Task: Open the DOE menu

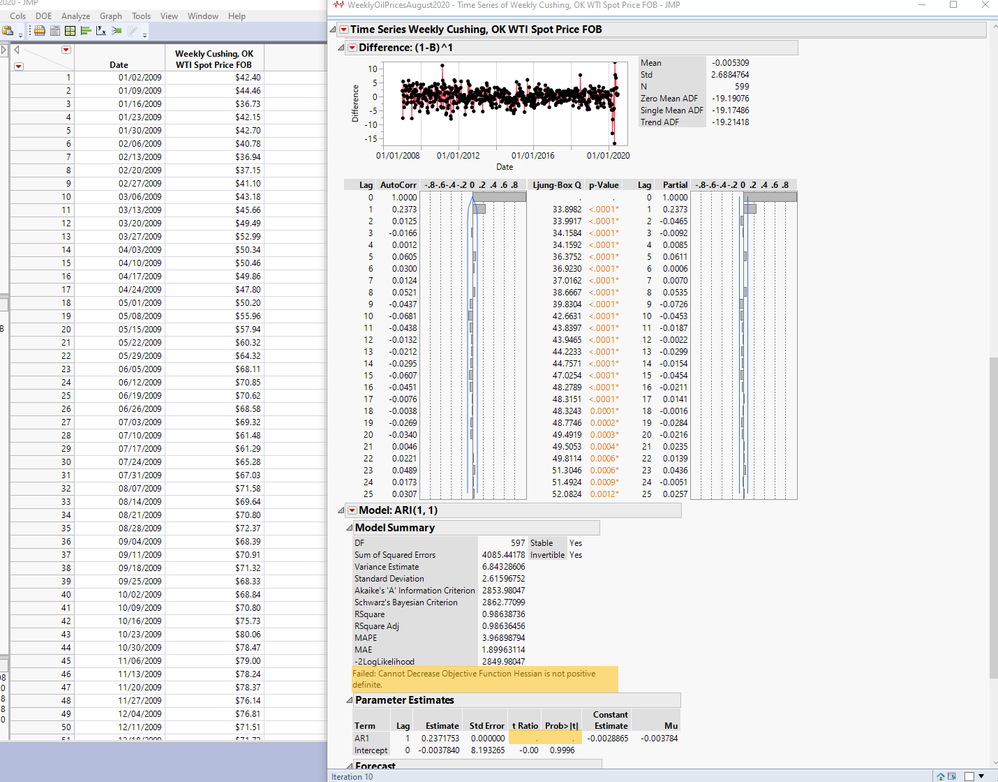Action: [x=43, y=16]
